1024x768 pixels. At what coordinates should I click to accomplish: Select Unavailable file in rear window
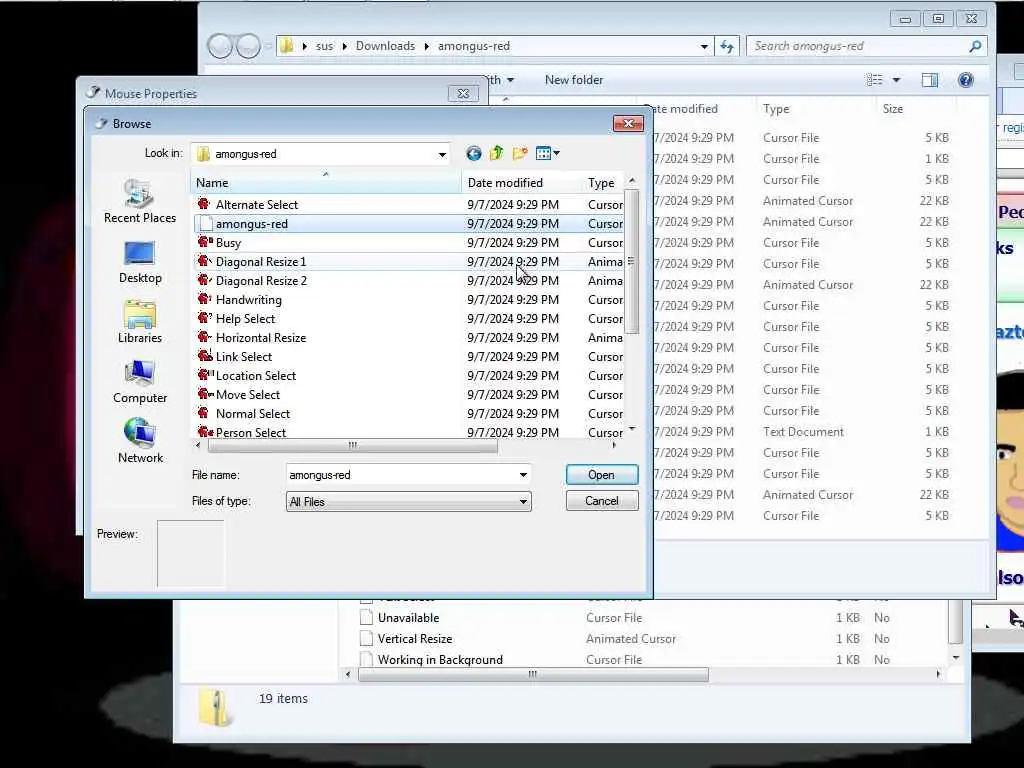(x=408, y=618)
